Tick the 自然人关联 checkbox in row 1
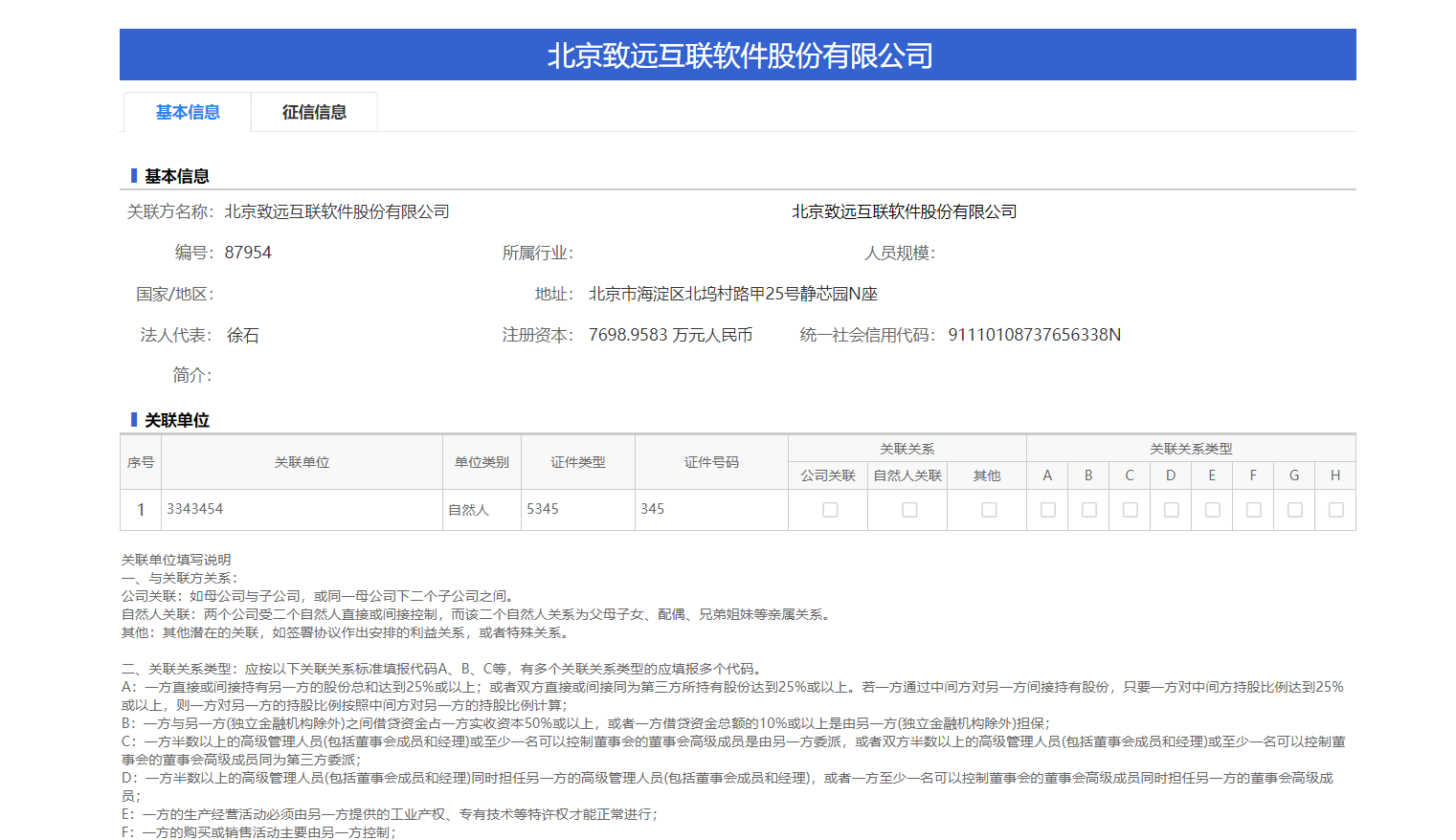The width and height of the screenshot is (1456, 840). click(909, 510)
